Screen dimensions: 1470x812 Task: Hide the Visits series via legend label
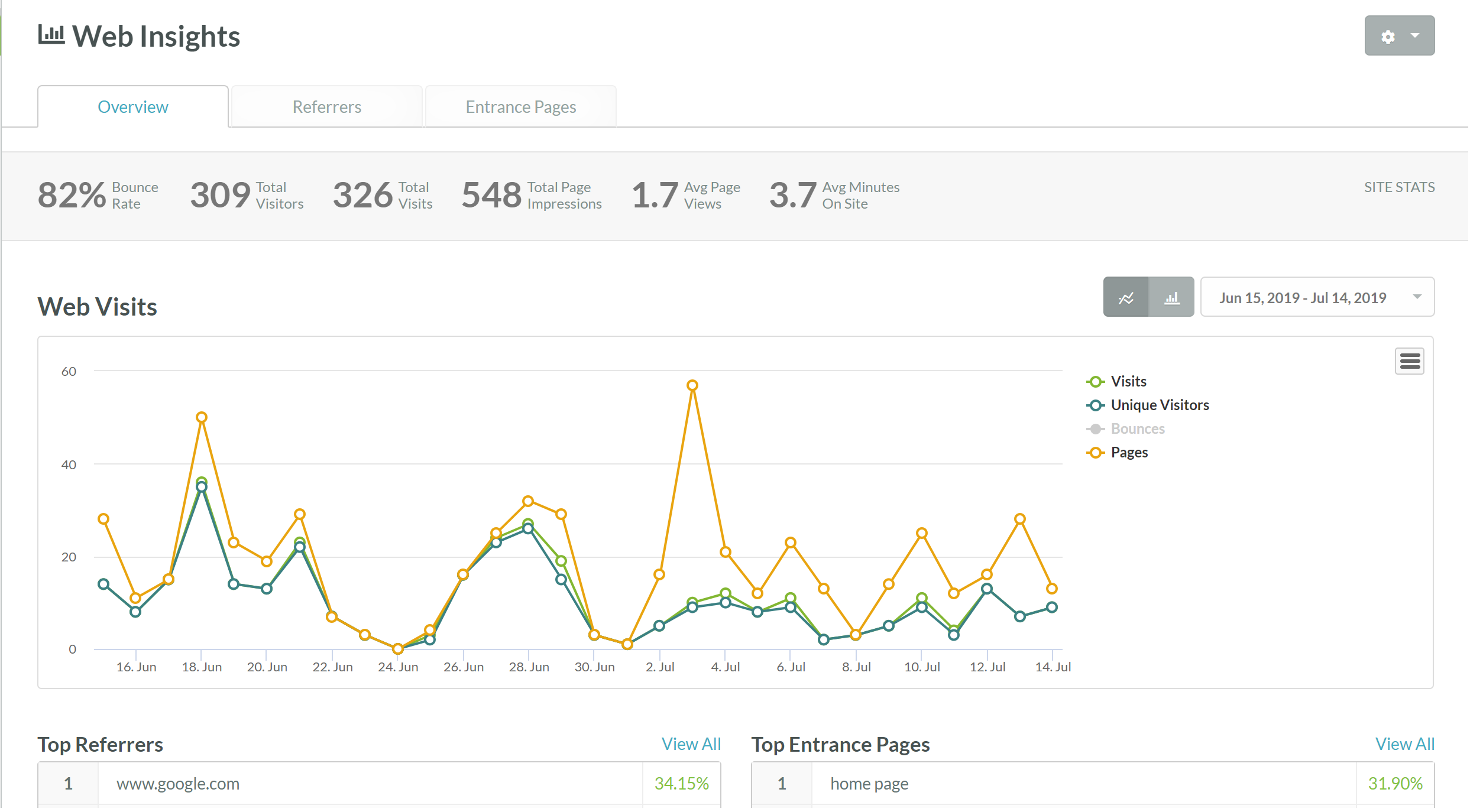tap(1128, 382)
